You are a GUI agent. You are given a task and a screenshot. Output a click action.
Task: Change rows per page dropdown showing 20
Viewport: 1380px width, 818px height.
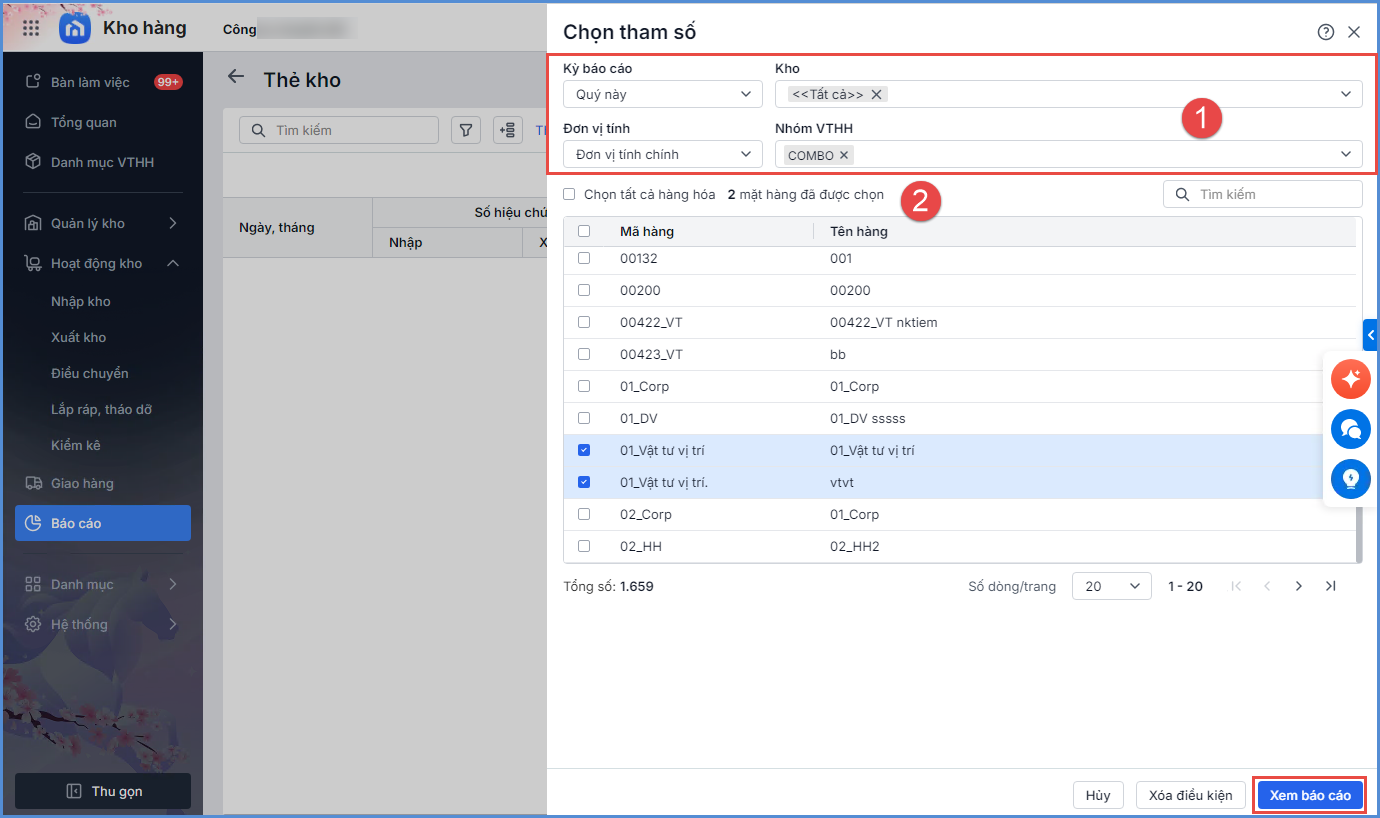pyautogui.click(x=1111, y=587)
